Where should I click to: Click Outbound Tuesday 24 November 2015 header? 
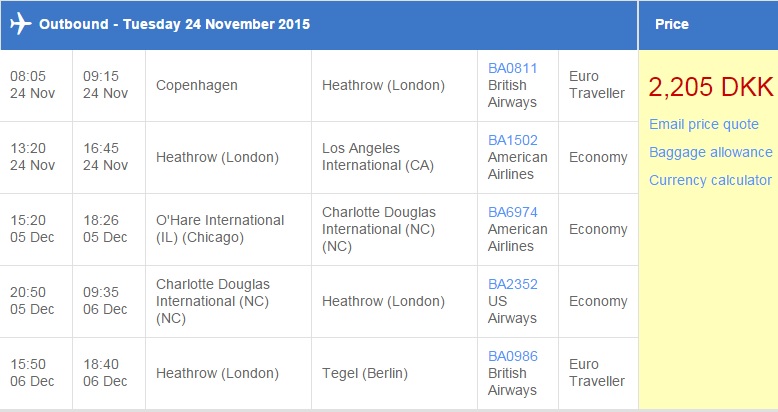click(174, 24)
